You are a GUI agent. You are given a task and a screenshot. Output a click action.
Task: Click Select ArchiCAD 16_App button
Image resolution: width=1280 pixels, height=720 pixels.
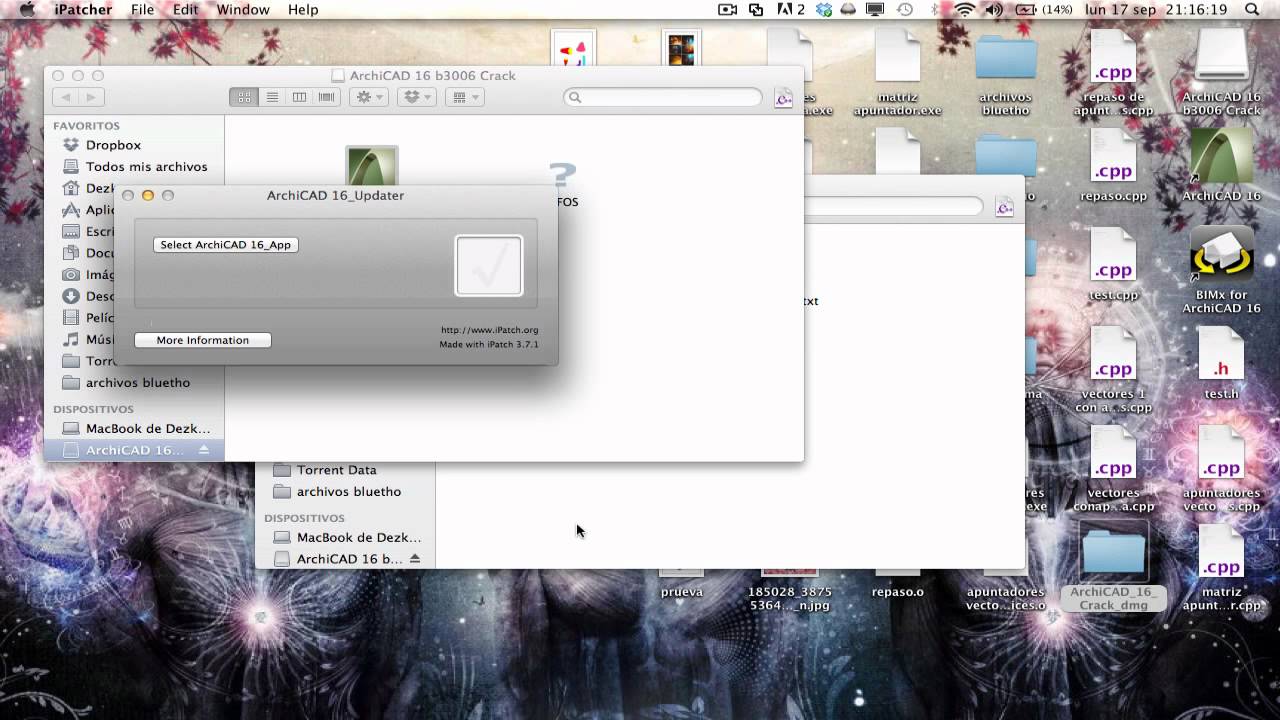(226, 245)
